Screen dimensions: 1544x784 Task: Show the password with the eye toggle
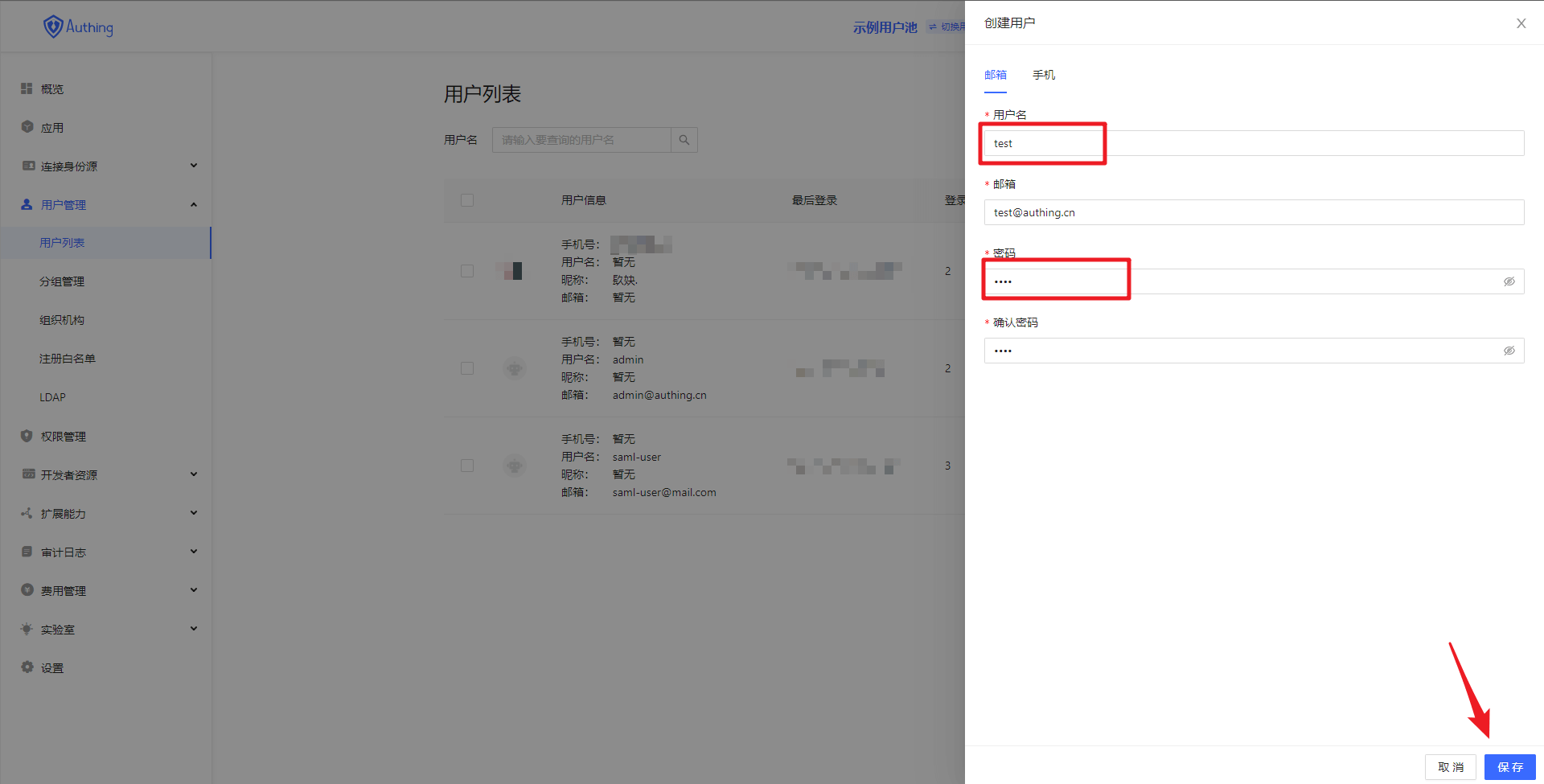[1509, 281]
